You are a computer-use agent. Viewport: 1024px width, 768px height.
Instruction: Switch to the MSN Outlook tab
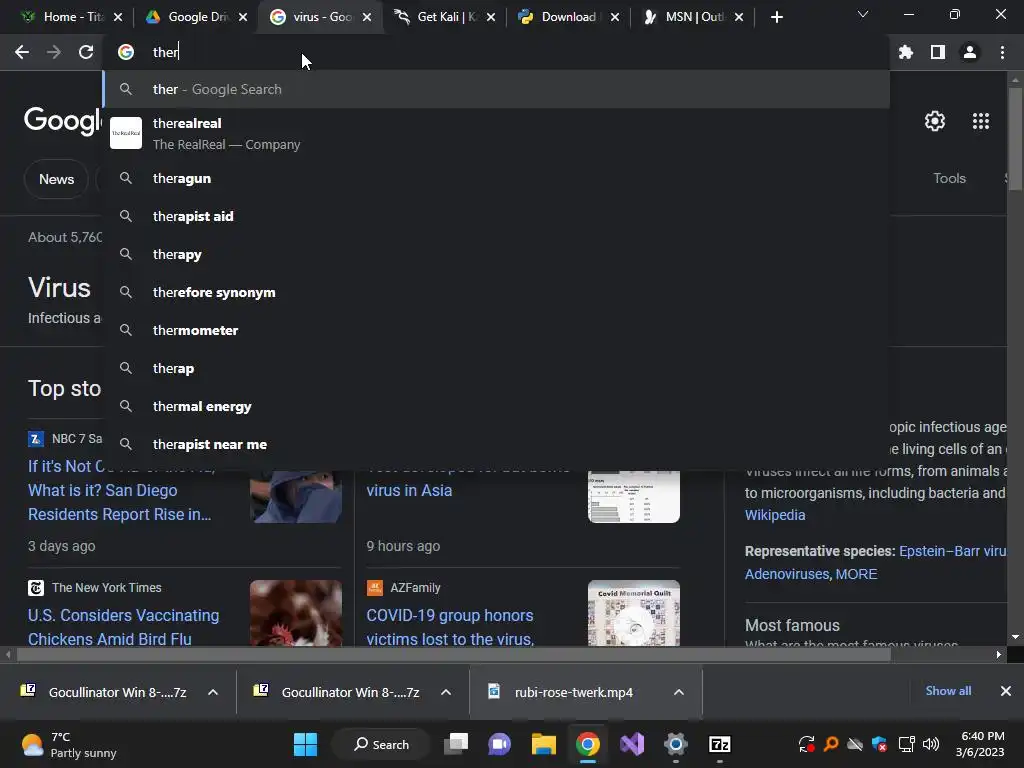[x=692, y=17]
